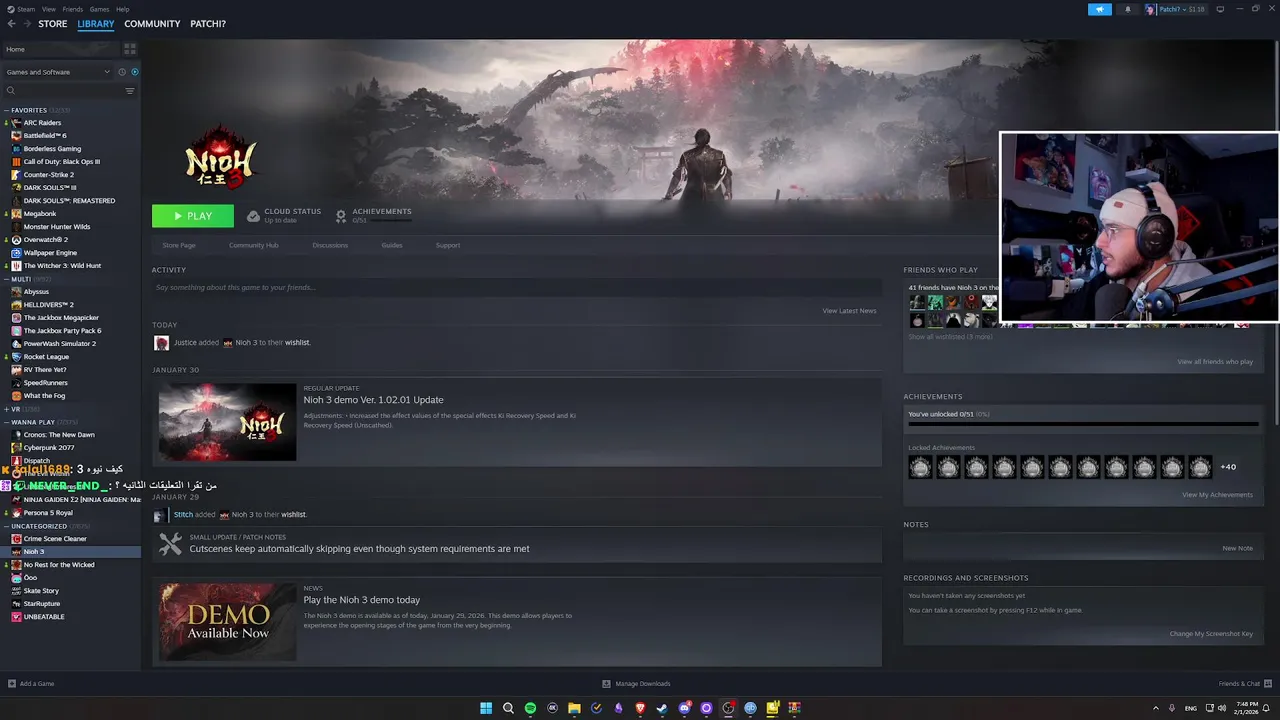Switch to Steam taskbar icon
1280x720 pixels.
pos(662,708)
